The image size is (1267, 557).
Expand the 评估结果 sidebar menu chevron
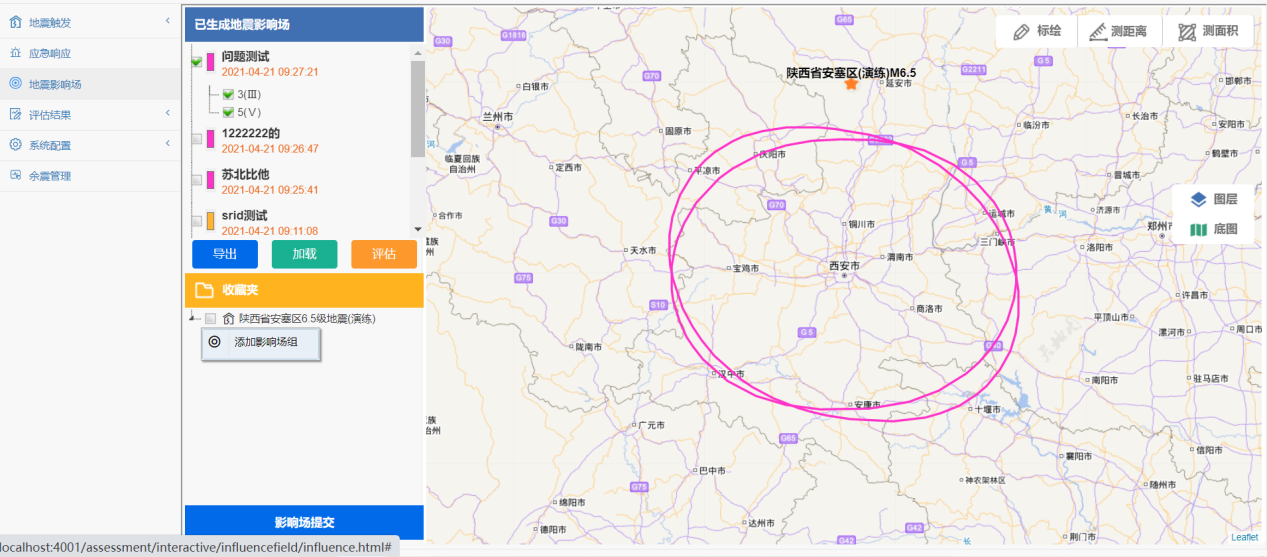[167, 114]
